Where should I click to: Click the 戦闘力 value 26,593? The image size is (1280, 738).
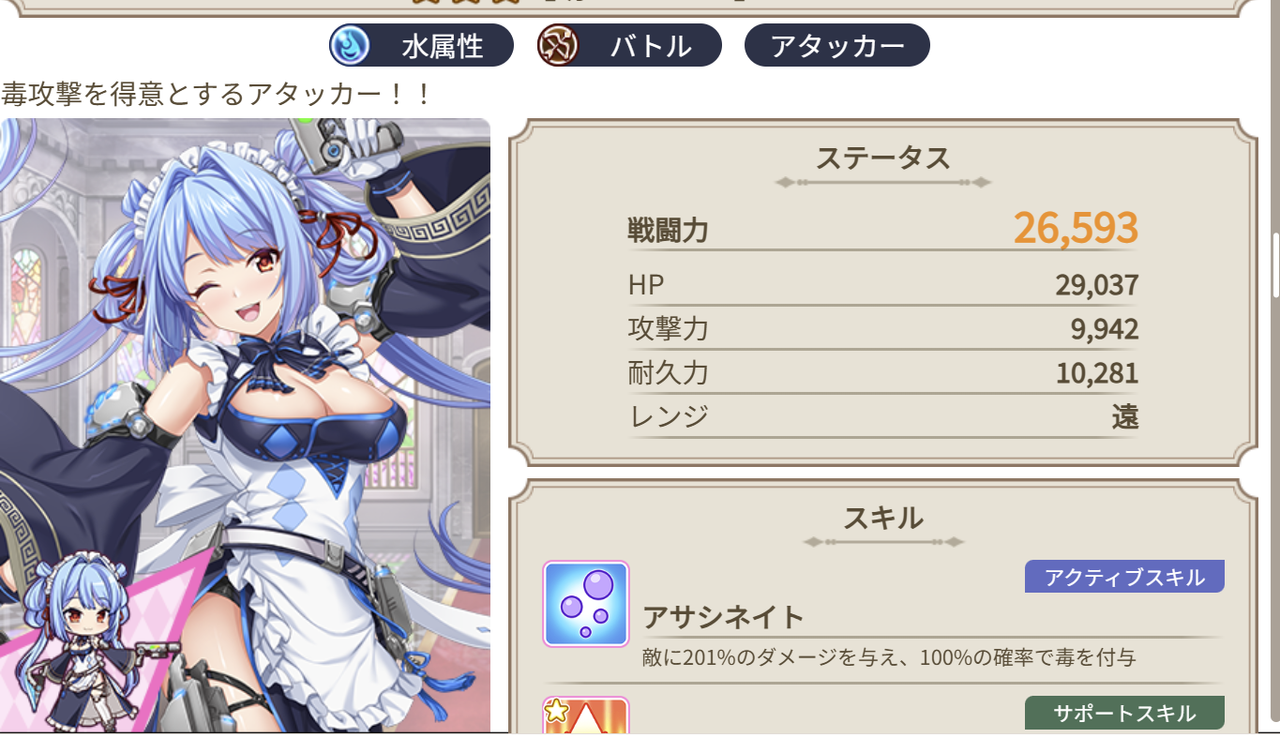coord(1076,228)
